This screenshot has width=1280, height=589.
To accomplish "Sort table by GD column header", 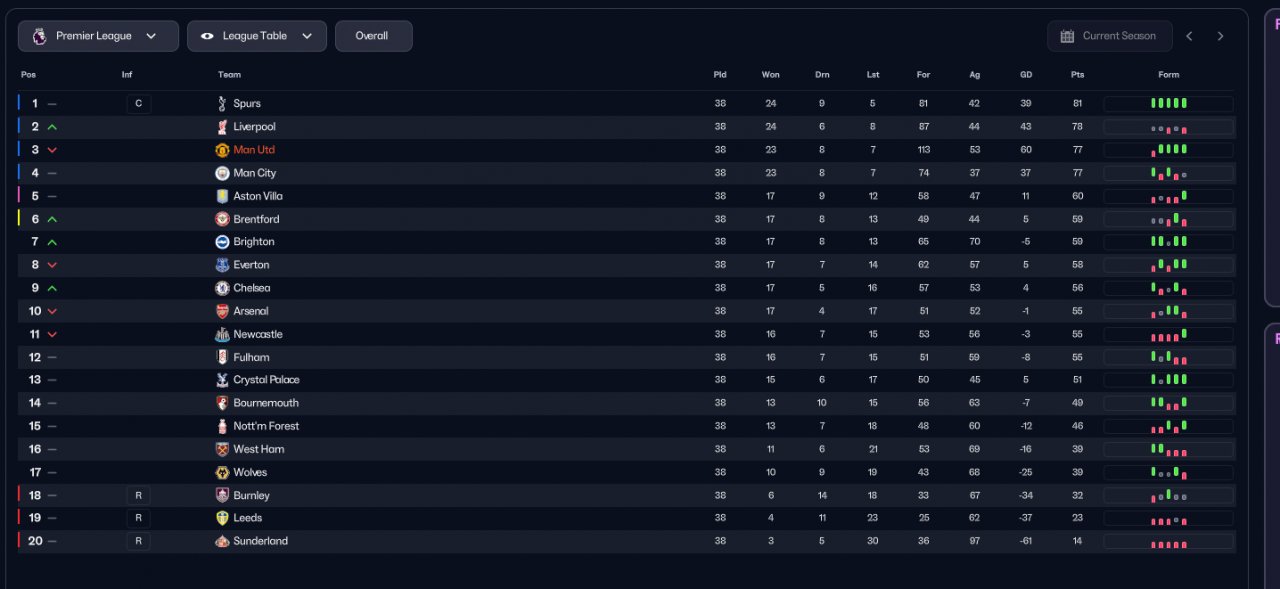I will pyautogui.click(x=1026, y=75).
